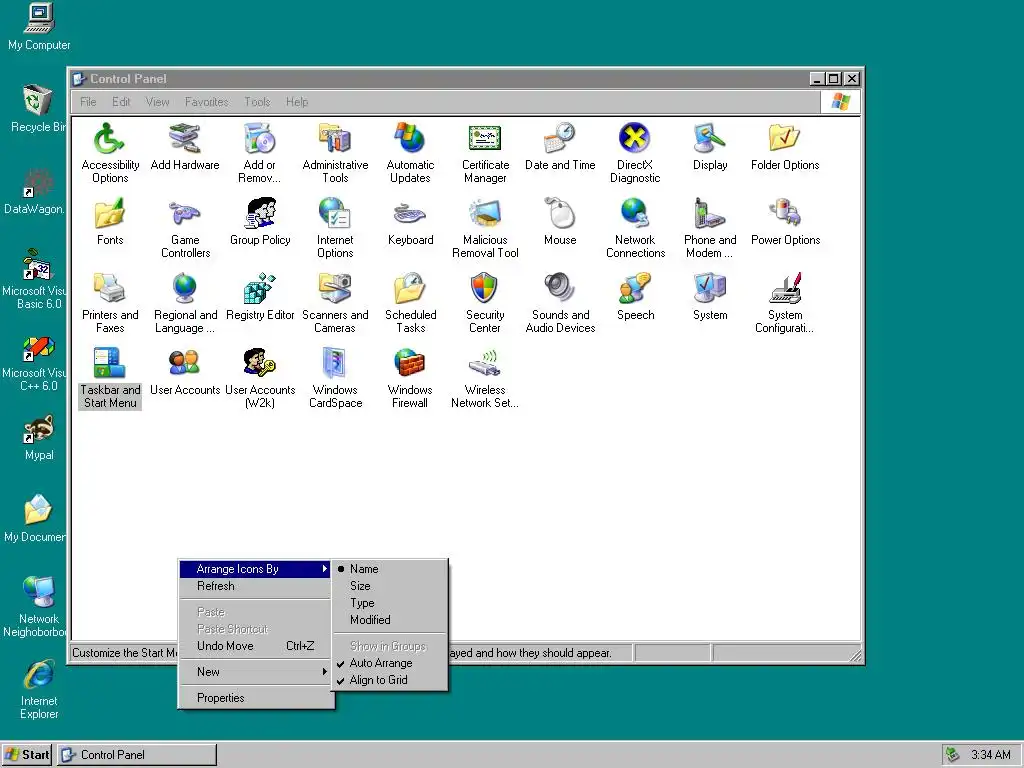Open Certificate Manager icon
Viewport: 1024px width, 768px height.
click(485, 138)
